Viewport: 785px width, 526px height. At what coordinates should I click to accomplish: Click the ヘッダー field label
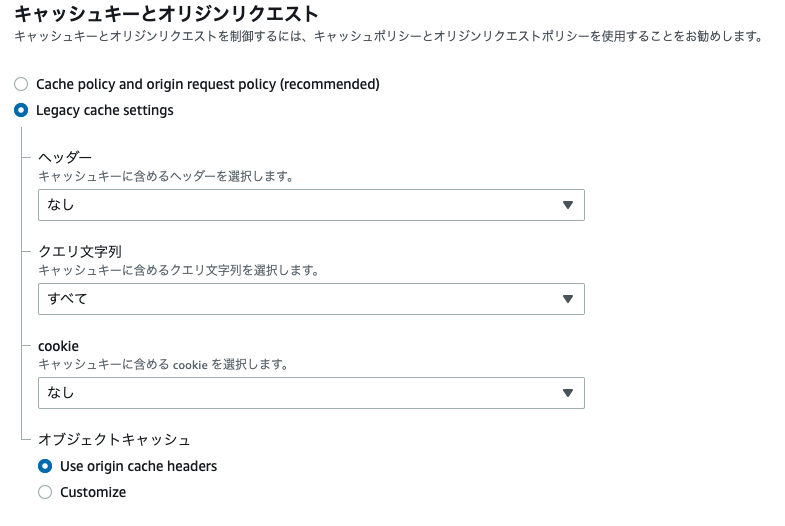pyautogui.click(x=65, y=158)
